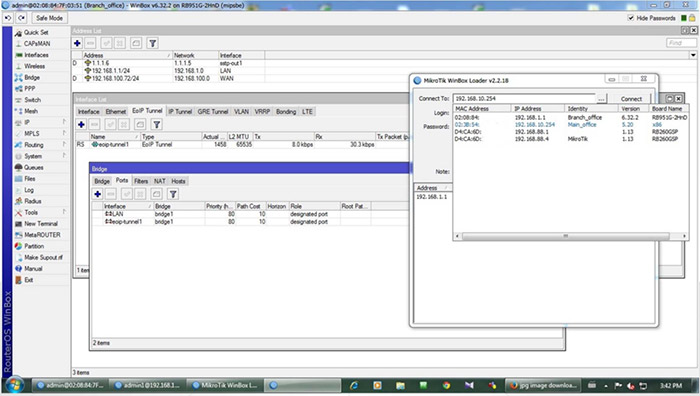Click the filter icon in Bridge window
700x396 pixels.
coord(173,194)
